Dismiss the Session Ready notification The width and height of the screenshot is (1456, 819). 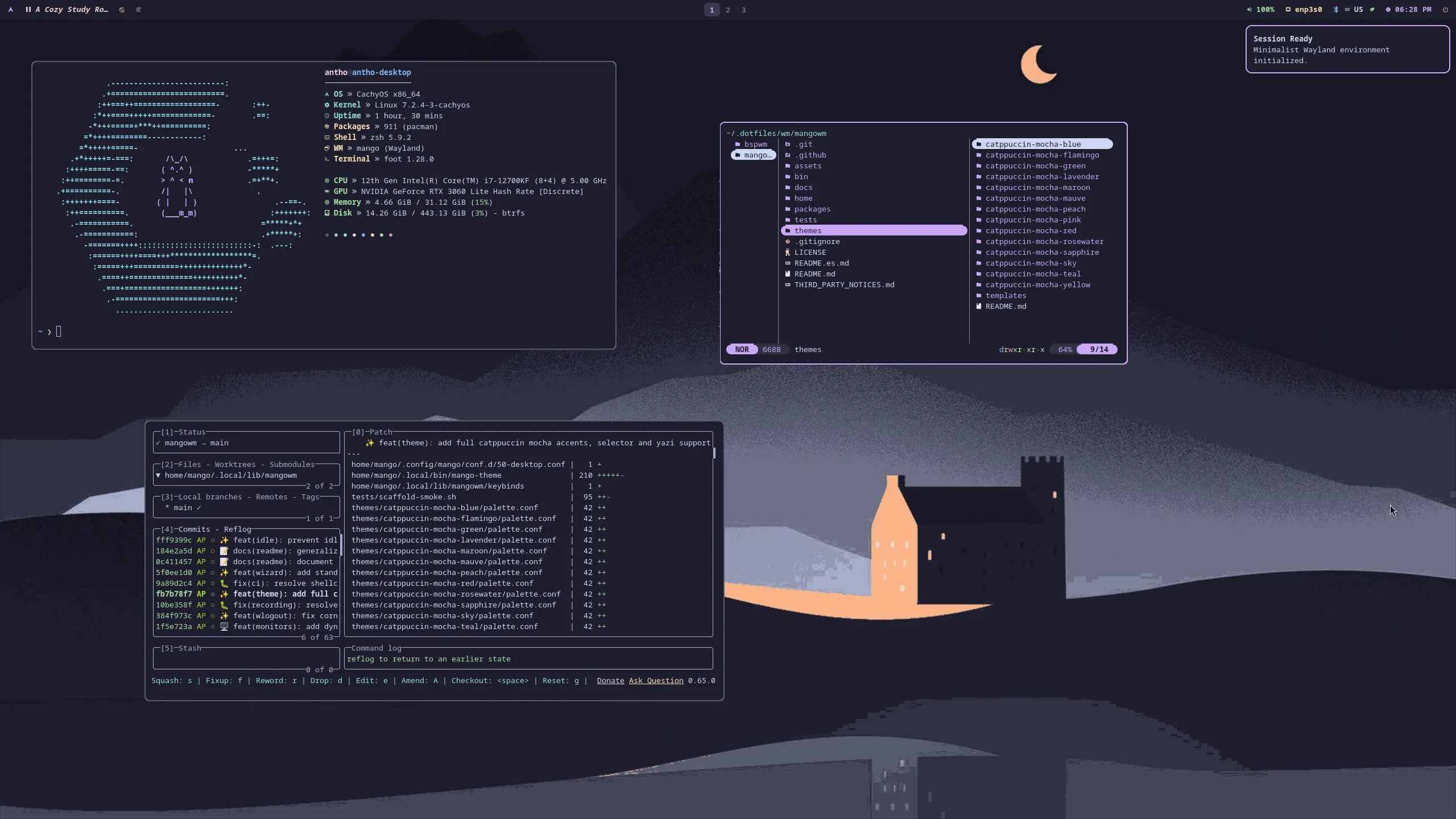pyautogui.click(x=1347, y=49)
